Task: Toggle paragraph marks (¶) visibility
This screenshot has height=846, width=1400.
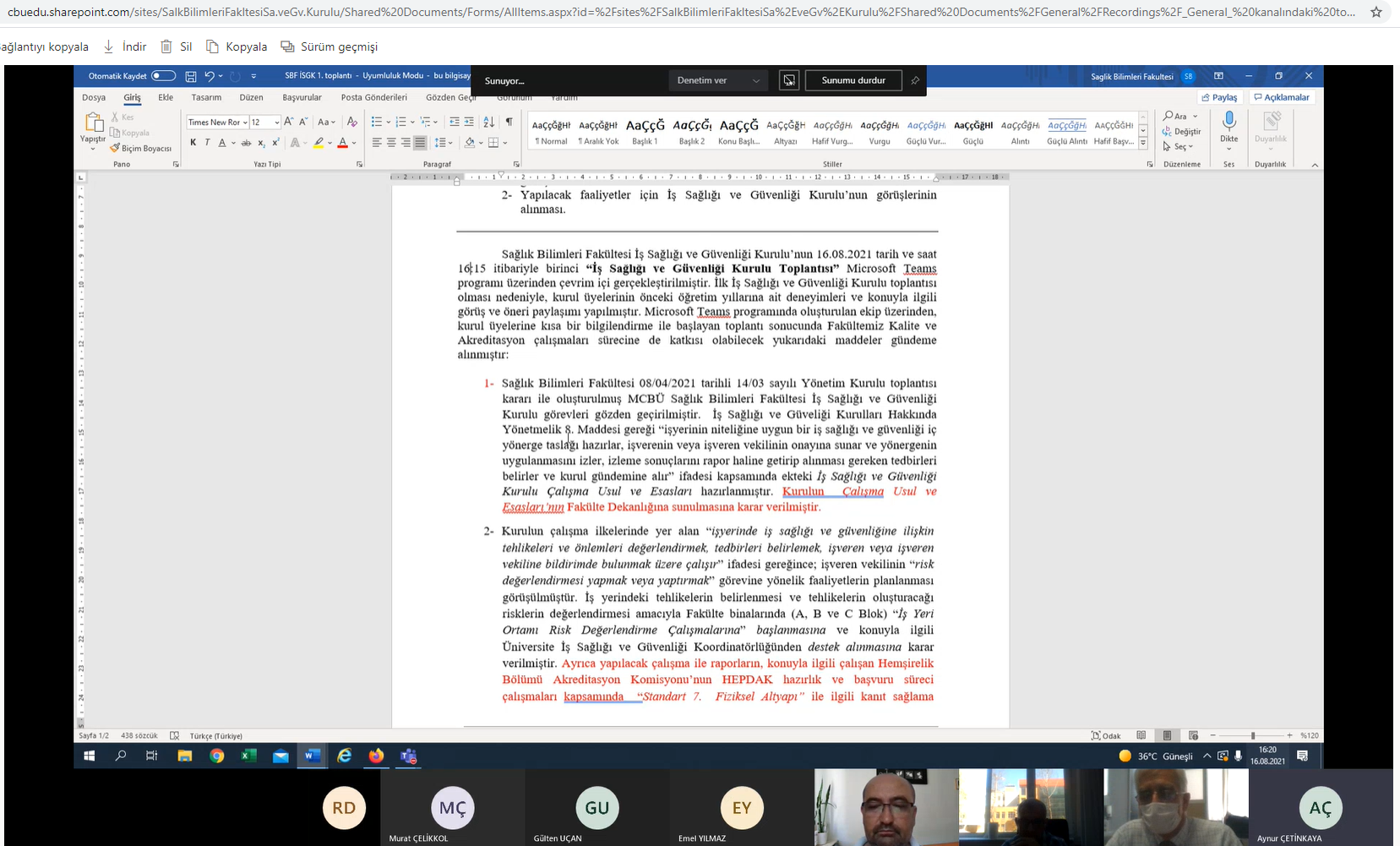Action: [509, 122]
